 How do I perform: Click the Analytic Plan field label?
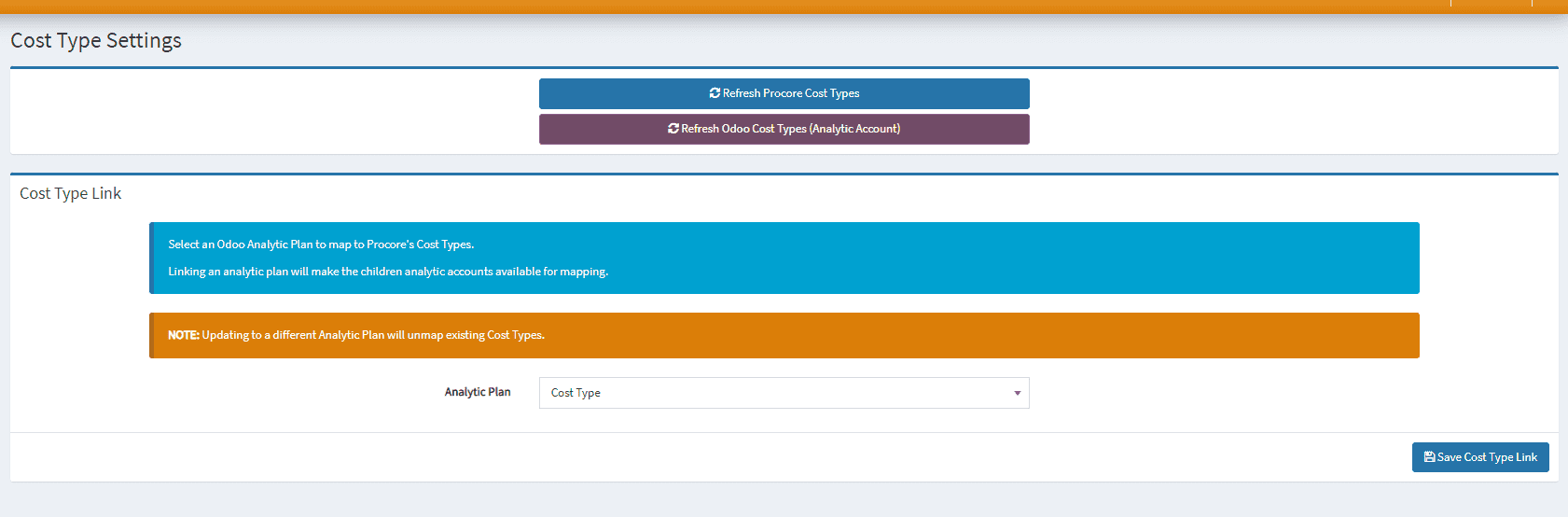point(478,392)
